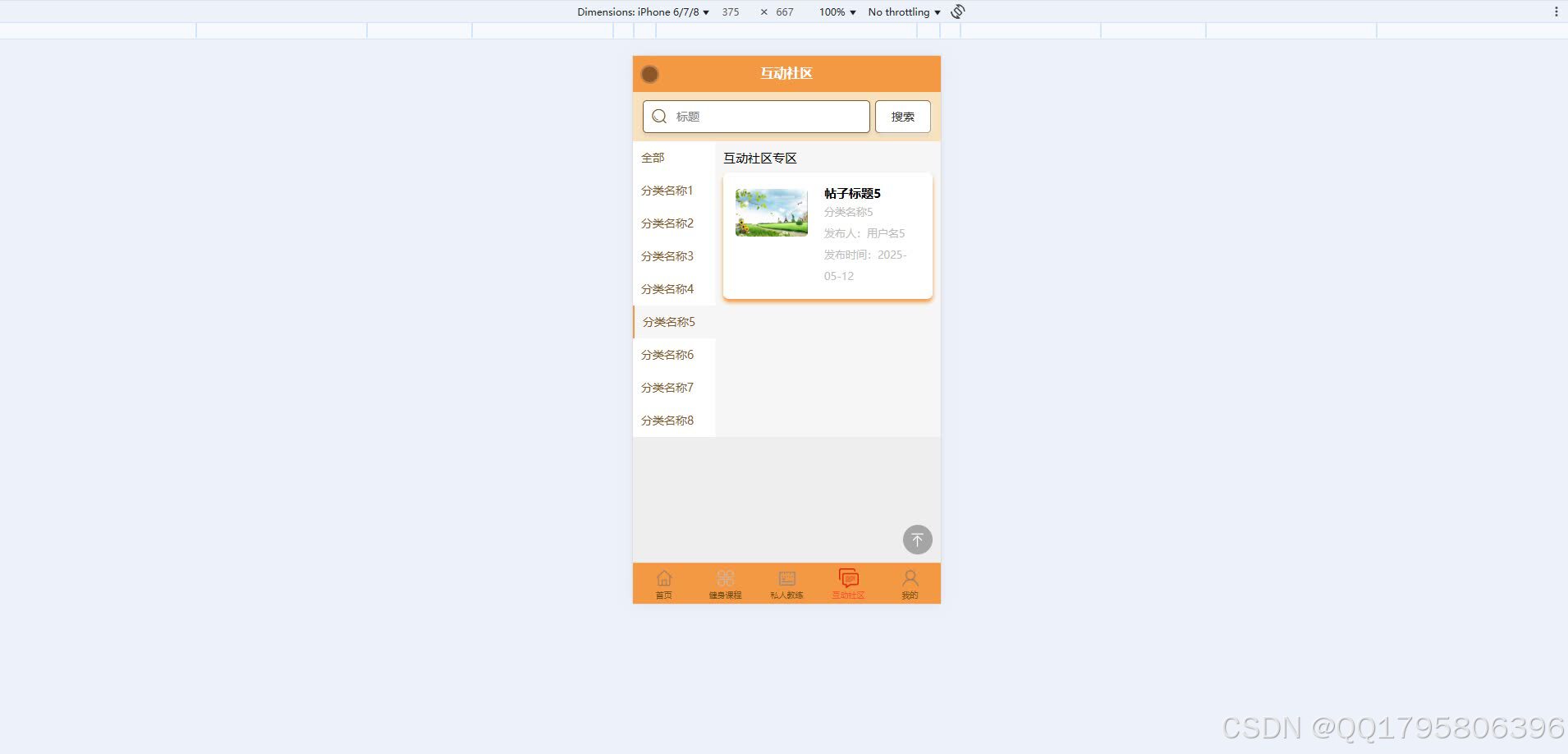Open the 100% zoom level dropdown
The width and height of the screenshot is (1568, 754).
pos(835,11)
